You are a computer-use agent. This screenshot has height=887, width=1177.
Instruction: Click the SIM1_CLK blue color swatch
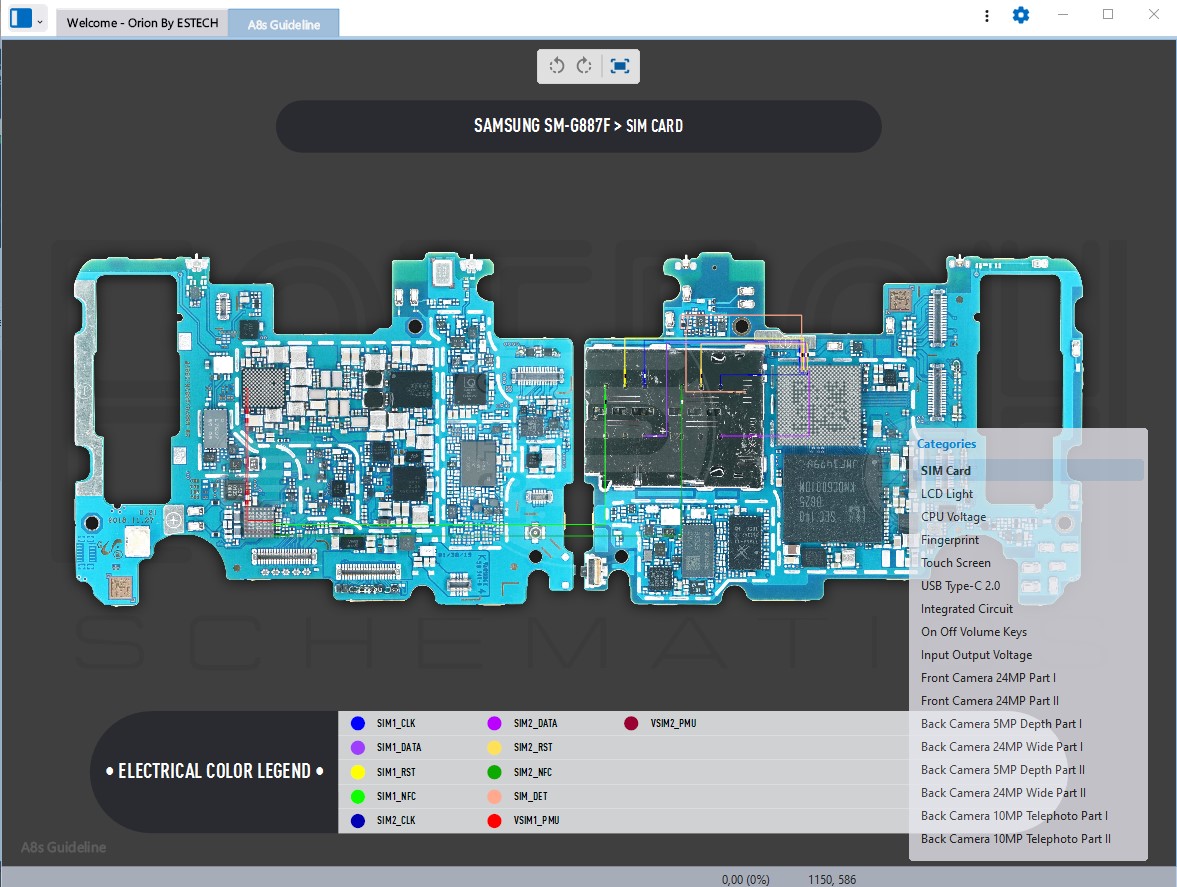click(358, 723)
